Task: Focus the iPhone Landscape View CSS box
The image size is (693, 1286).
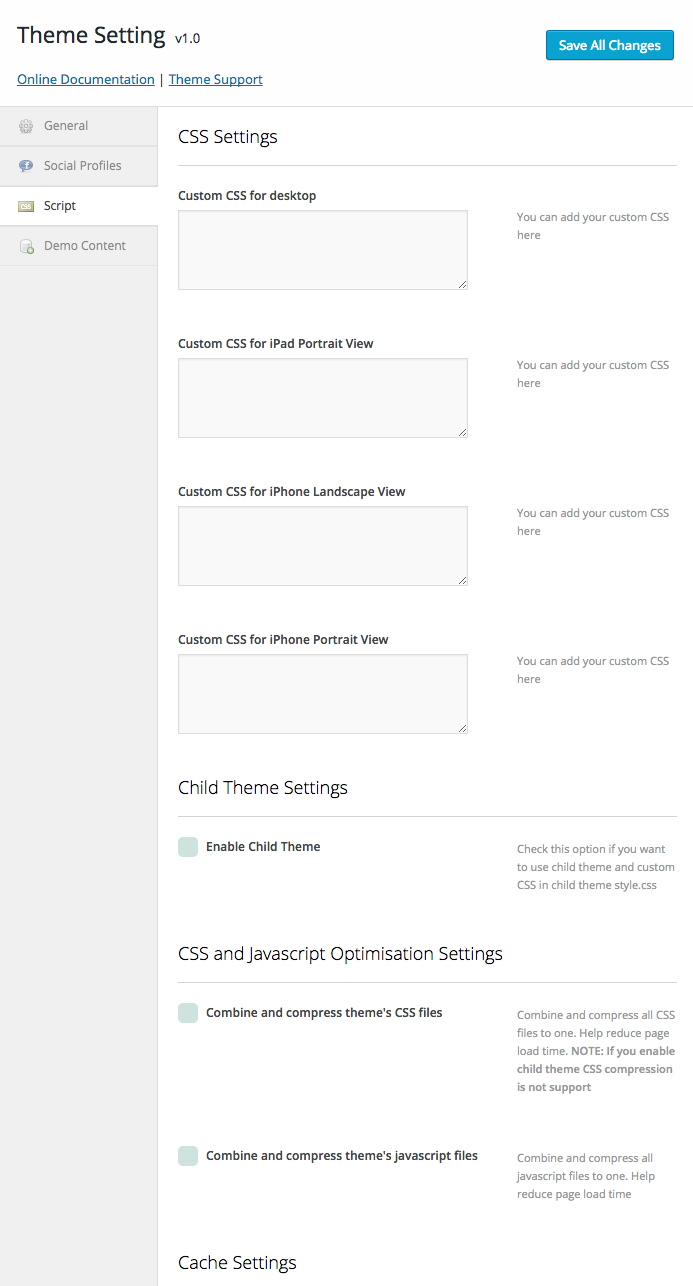Action: [x=320, y=545]
